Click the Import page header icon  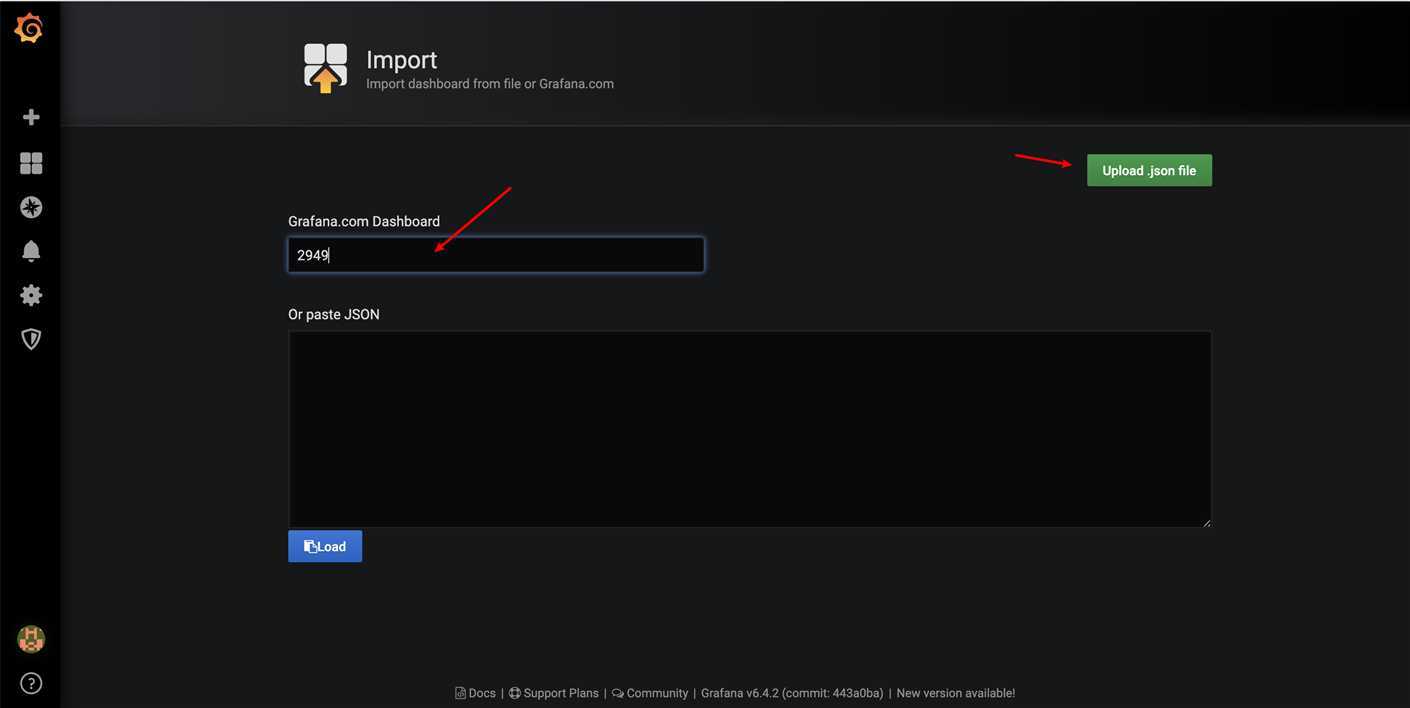[x=325, y=68]
